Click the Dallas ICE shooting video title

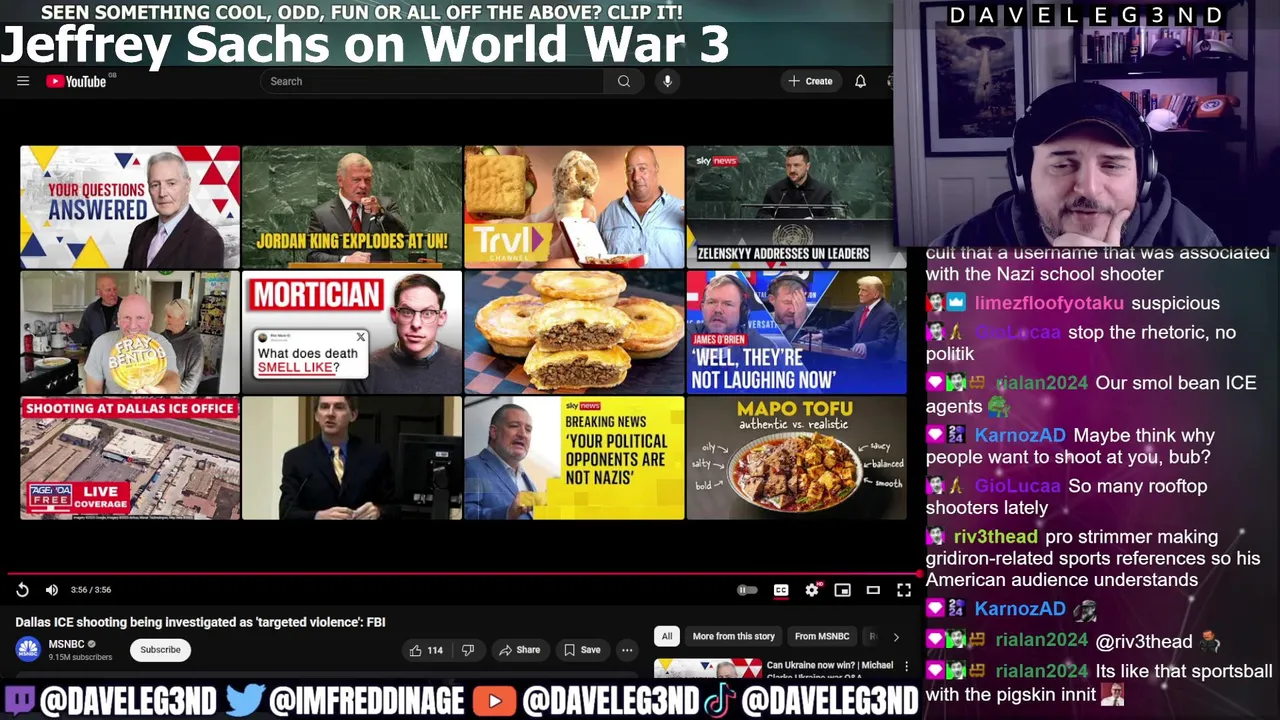(x=200, y=622)
